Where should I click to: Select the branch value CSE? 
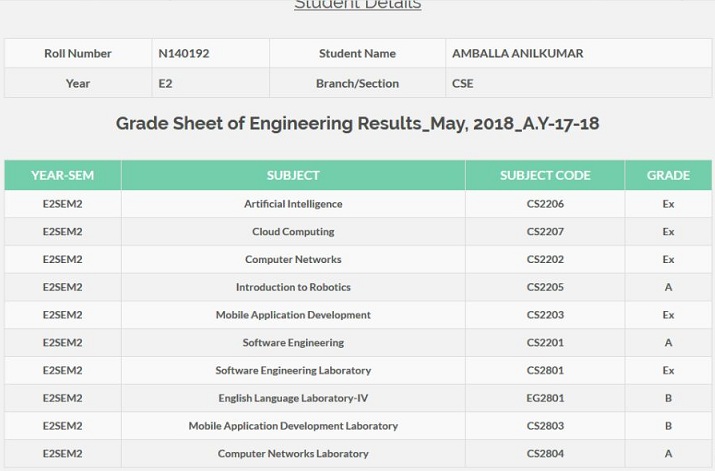click(462, 83)
